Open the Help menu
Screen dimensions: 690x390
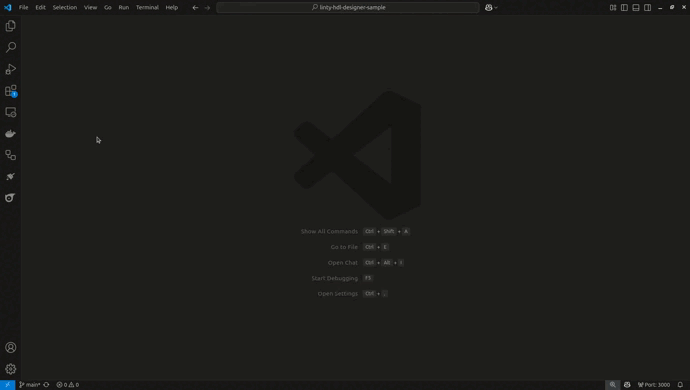172,7
